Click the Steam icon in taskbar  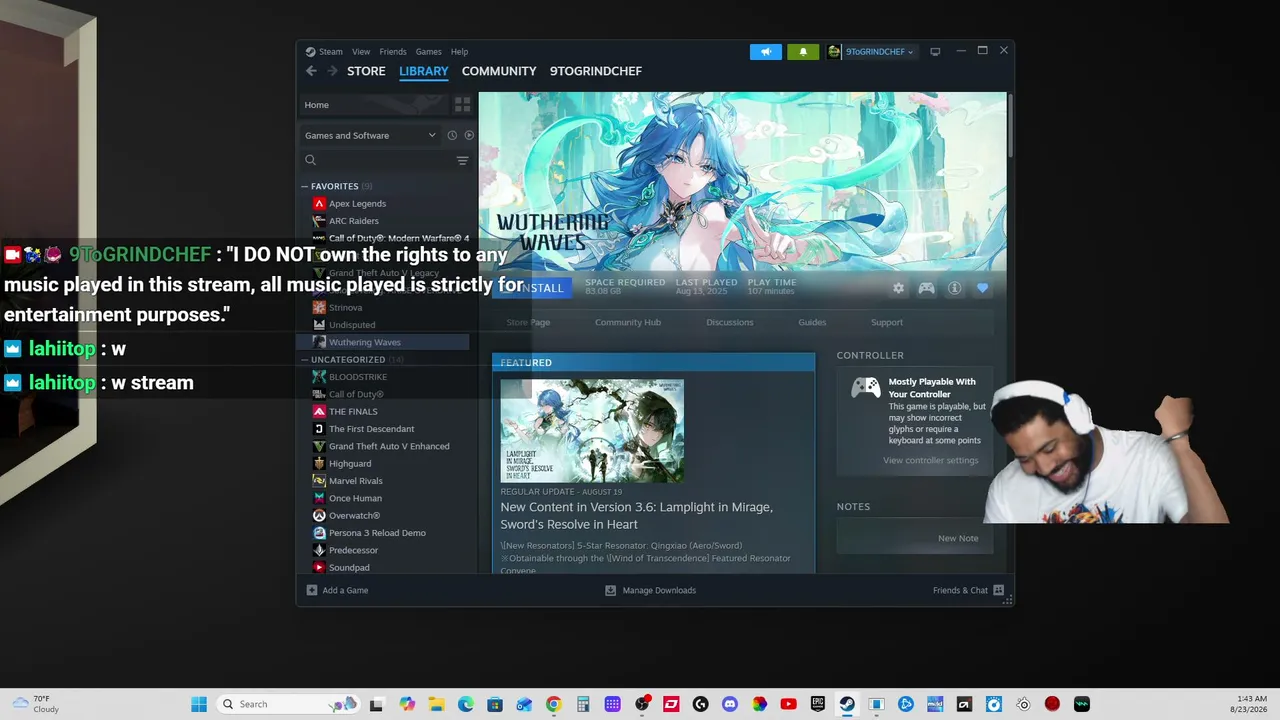pos(847,704)
